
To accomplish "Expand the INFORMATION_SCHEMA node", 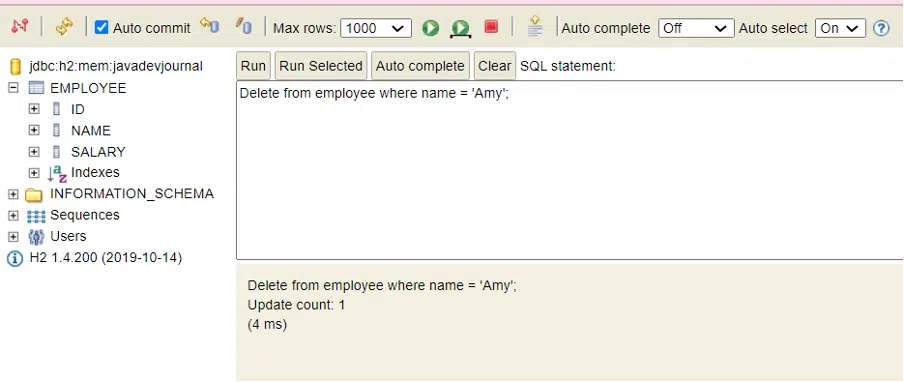I will pyautogui.click(x=13, y=194).
